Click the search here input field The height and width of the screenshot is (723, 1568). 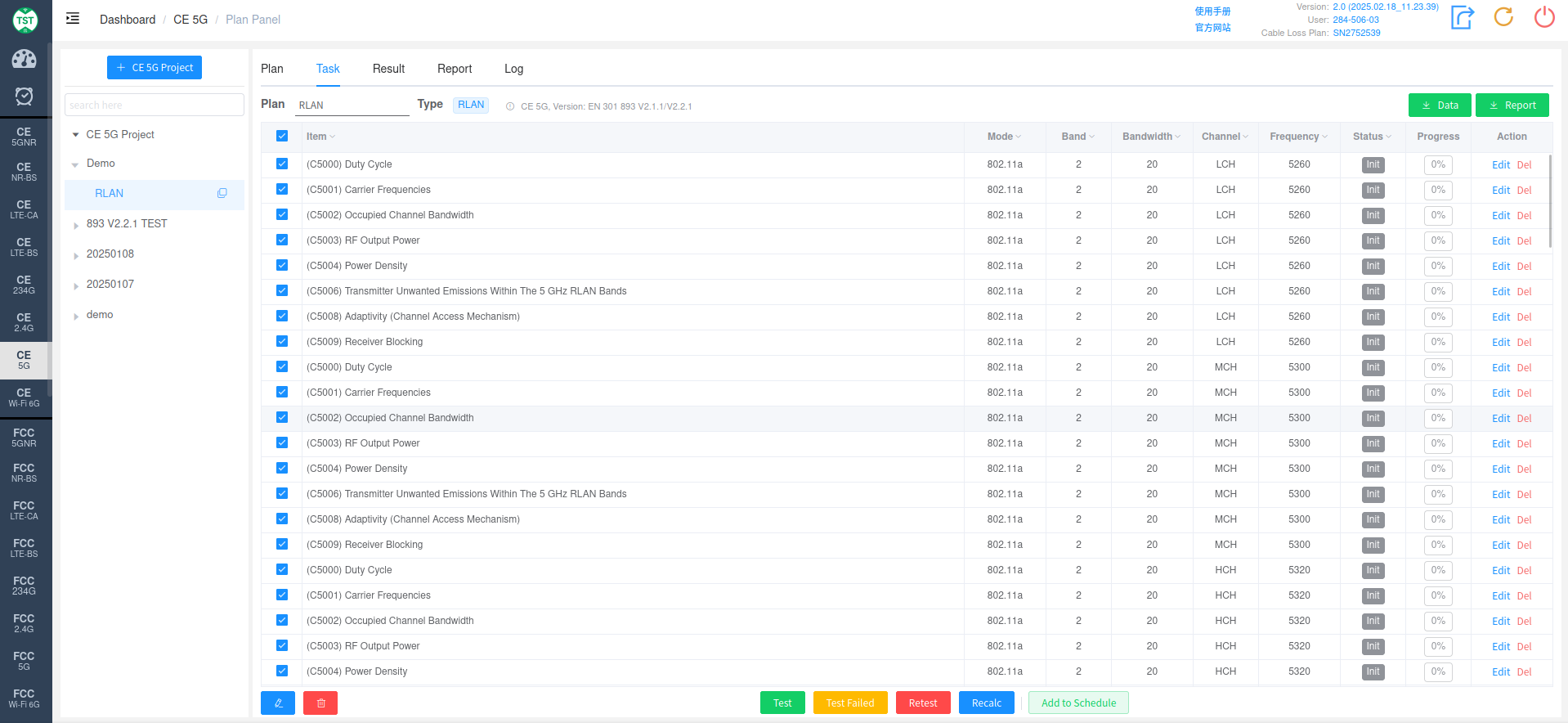(155, 105)
